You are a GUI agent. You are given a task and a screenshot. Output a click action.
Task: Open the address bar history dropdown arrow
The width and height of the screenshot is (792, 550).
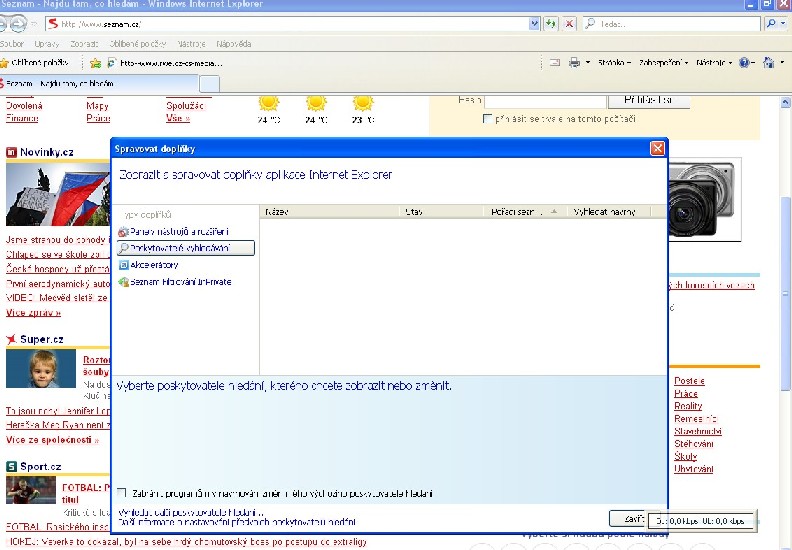534,23
